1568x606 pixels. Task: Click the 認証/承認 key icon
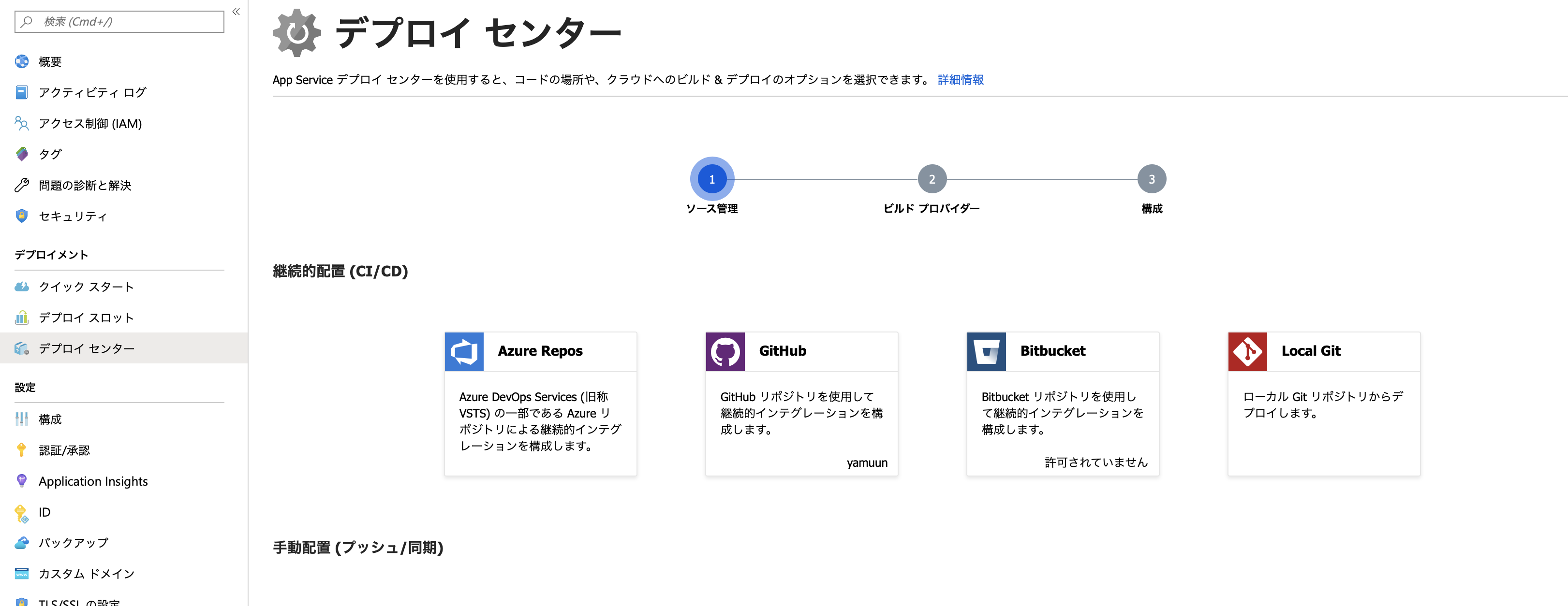pos(22,450)
